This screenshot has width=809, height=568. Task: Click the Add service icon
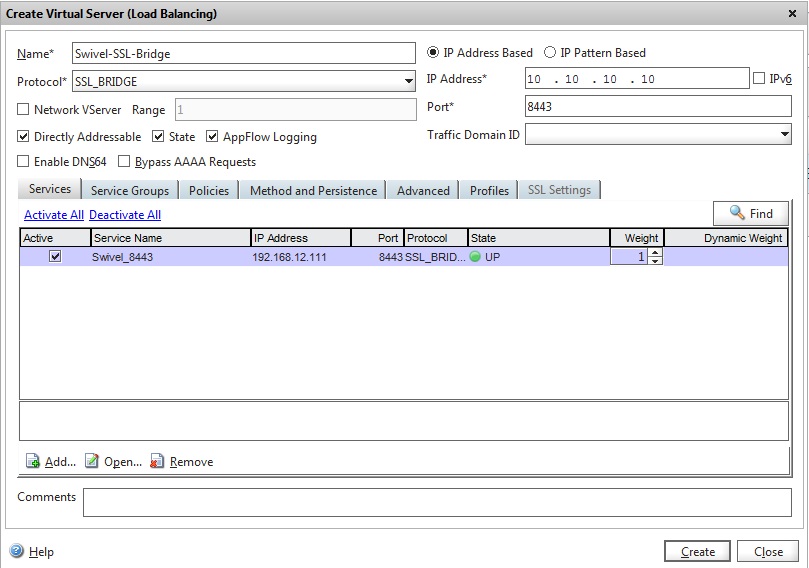(x=33, y=461)
